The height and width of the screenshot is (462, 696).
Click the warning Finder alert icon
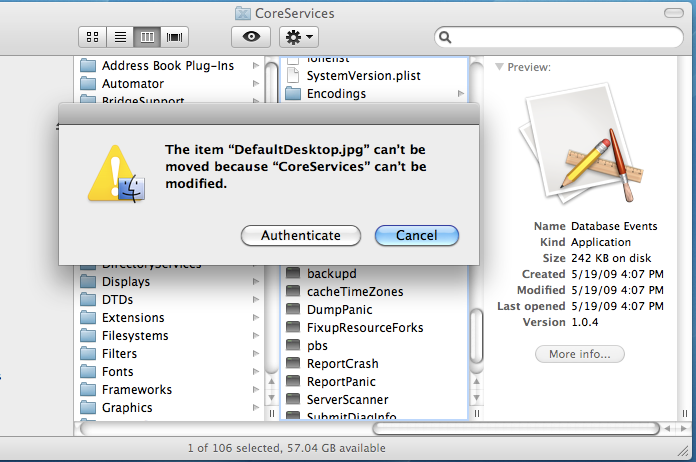coord(116,174)
